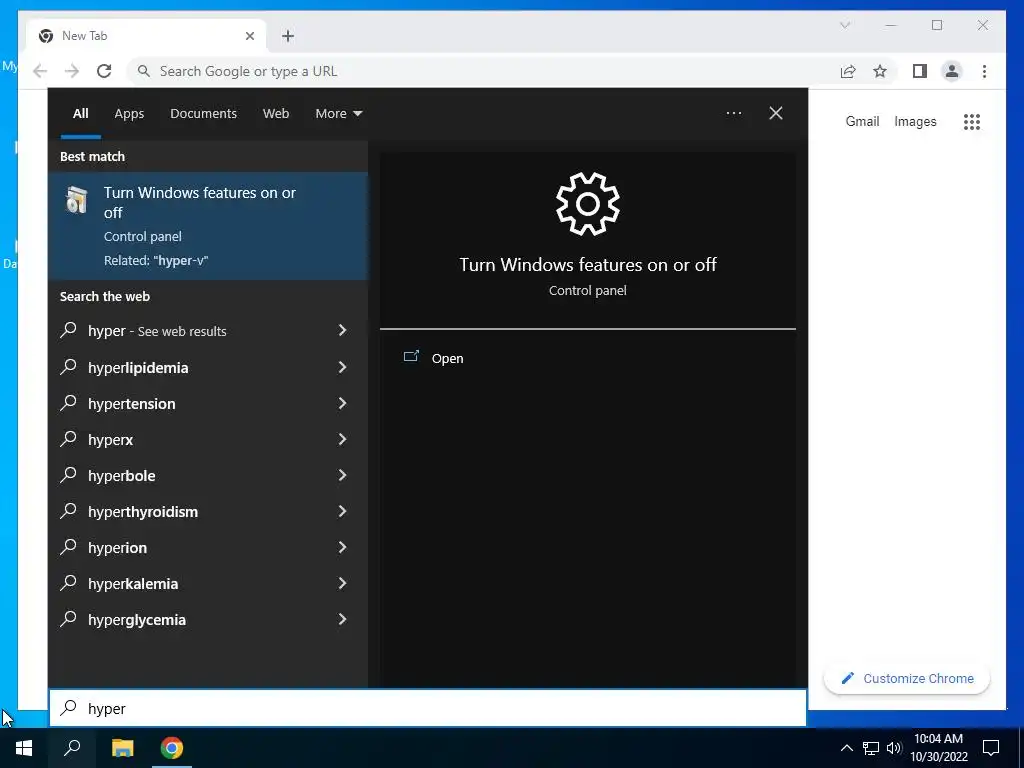The image size is (1024, 768).
Task: Select the hyper See web results row
Action: point(208,330)
